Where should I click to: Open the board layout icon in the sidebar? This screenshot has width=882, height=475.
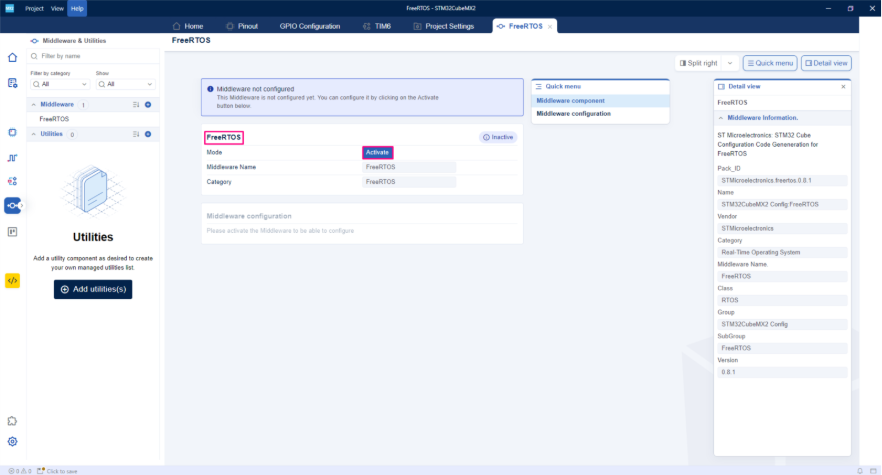[x=12, y=232]
